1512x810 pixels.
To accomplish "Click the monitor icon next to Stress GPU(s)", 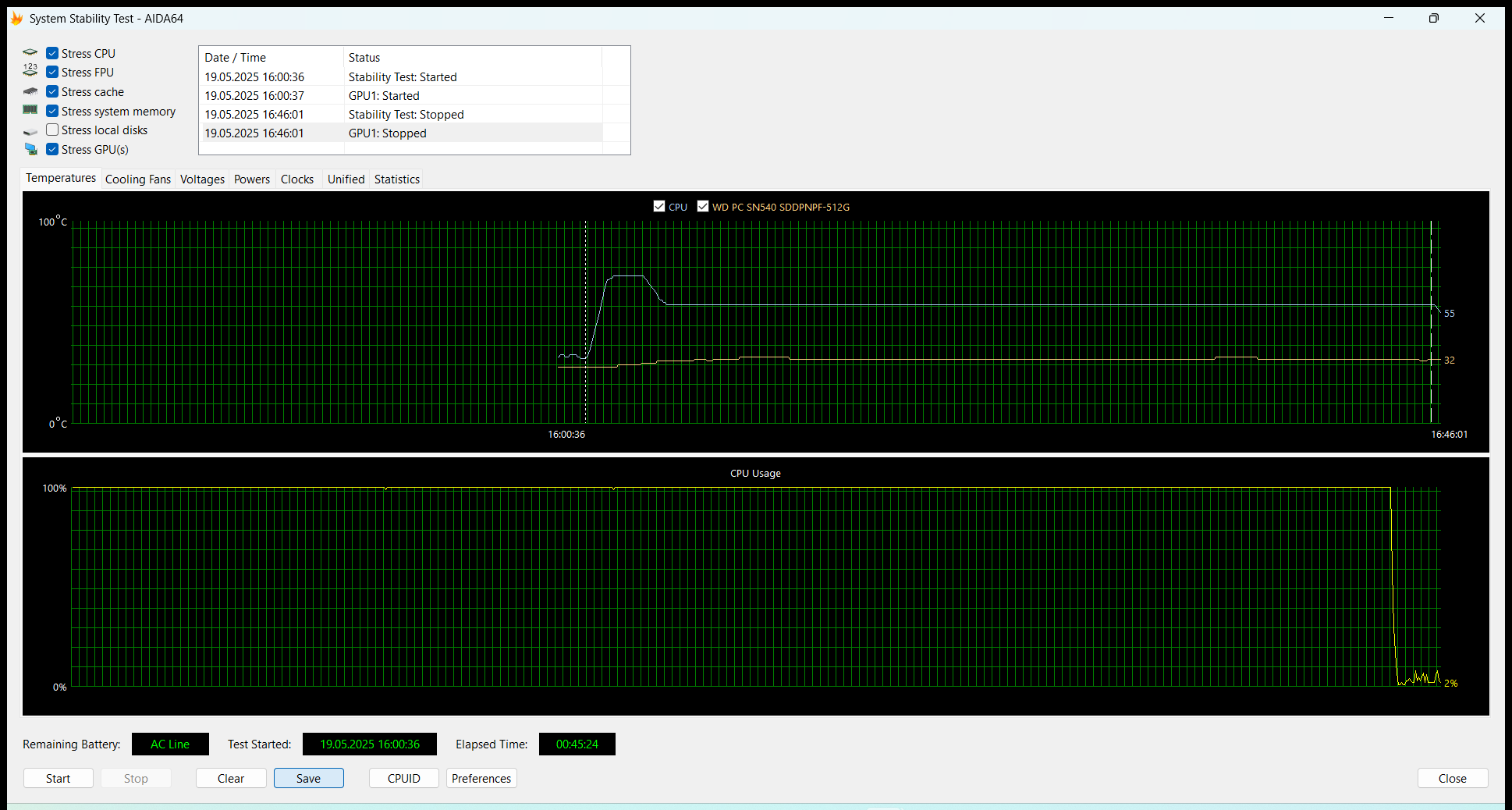I will click(30, 149).
